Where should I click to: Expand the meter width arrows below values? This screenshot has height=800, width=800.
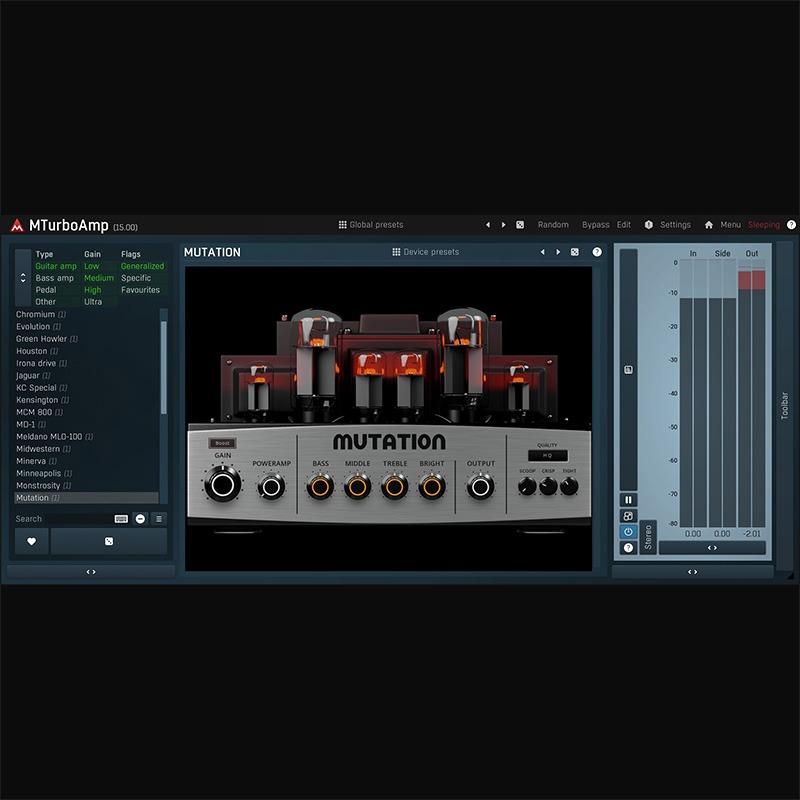(x=712, y=547)
